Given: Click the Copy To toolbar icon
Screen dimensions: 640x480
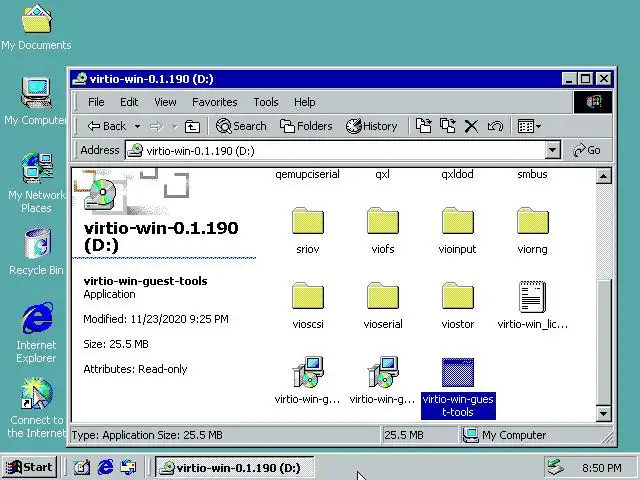Looking at the screenshot, I should [447, 126].
